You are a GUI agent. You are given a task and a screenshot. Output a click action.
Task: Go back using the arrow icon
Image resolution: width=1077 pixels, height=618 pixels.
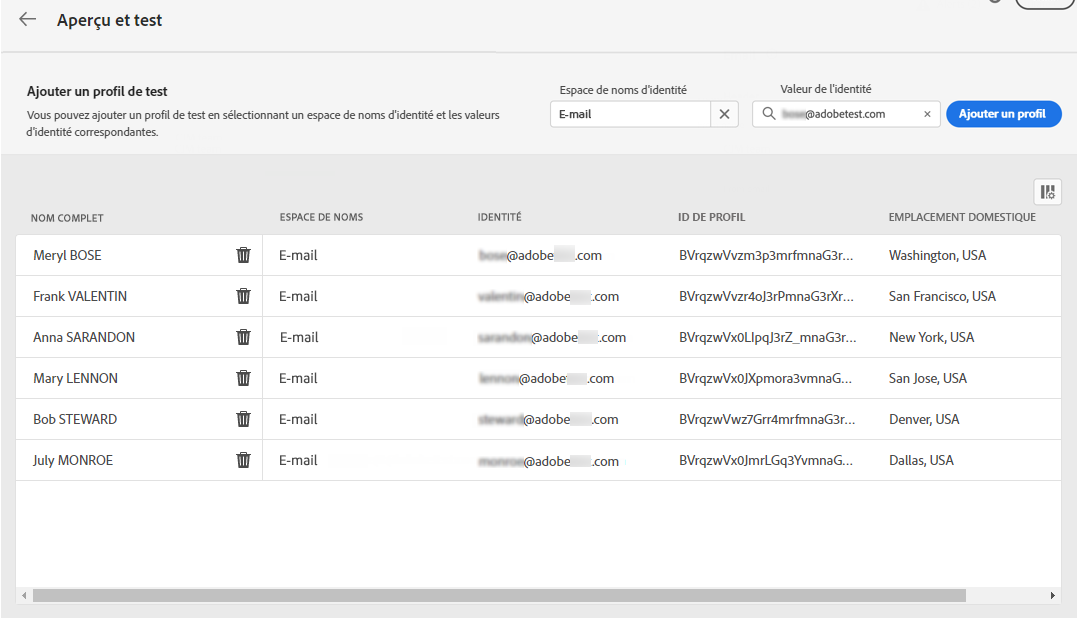click(28, 20)
